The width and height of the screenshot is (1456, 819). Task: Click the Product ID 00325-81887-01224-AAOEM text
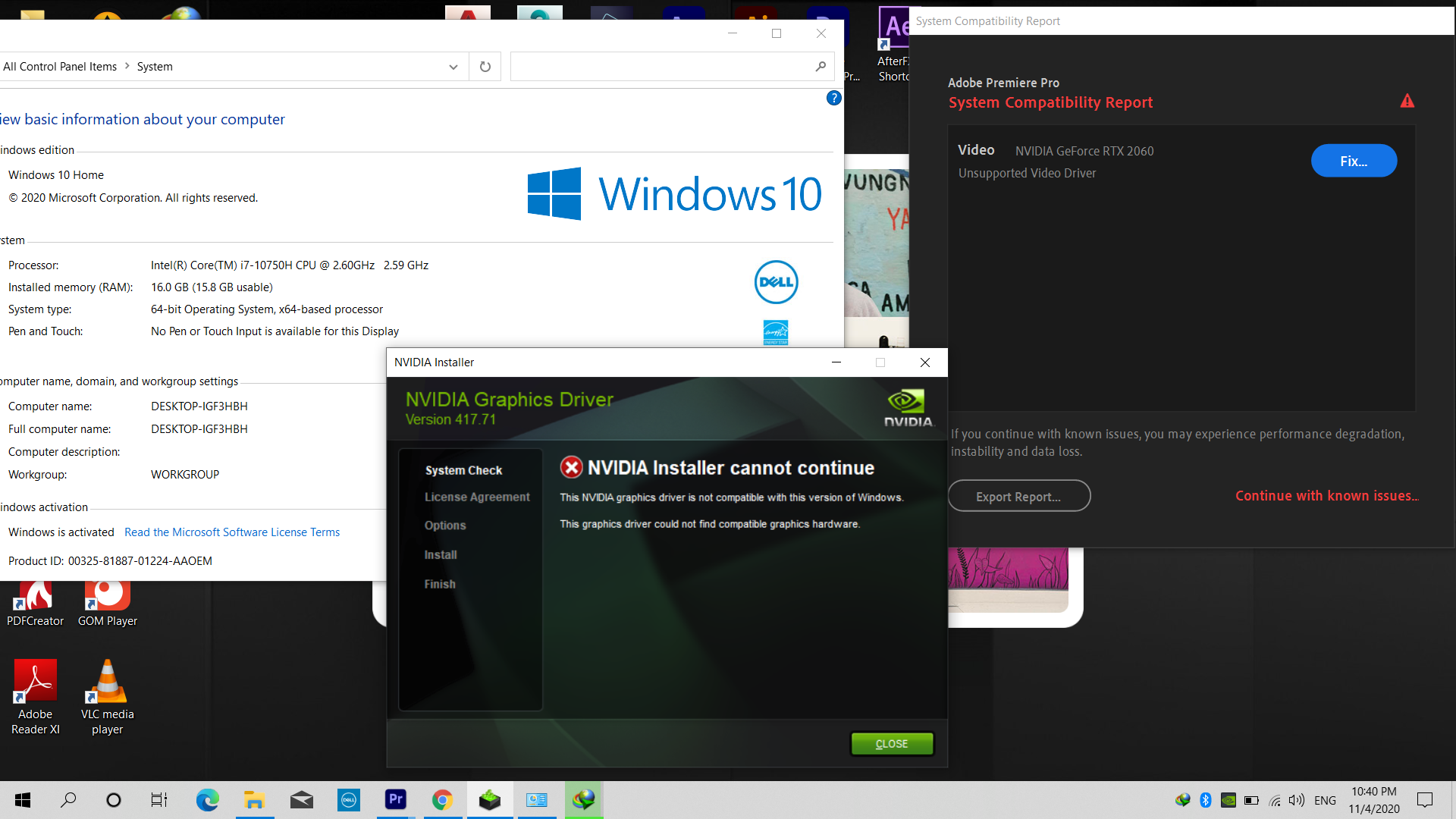coord(110,561)
